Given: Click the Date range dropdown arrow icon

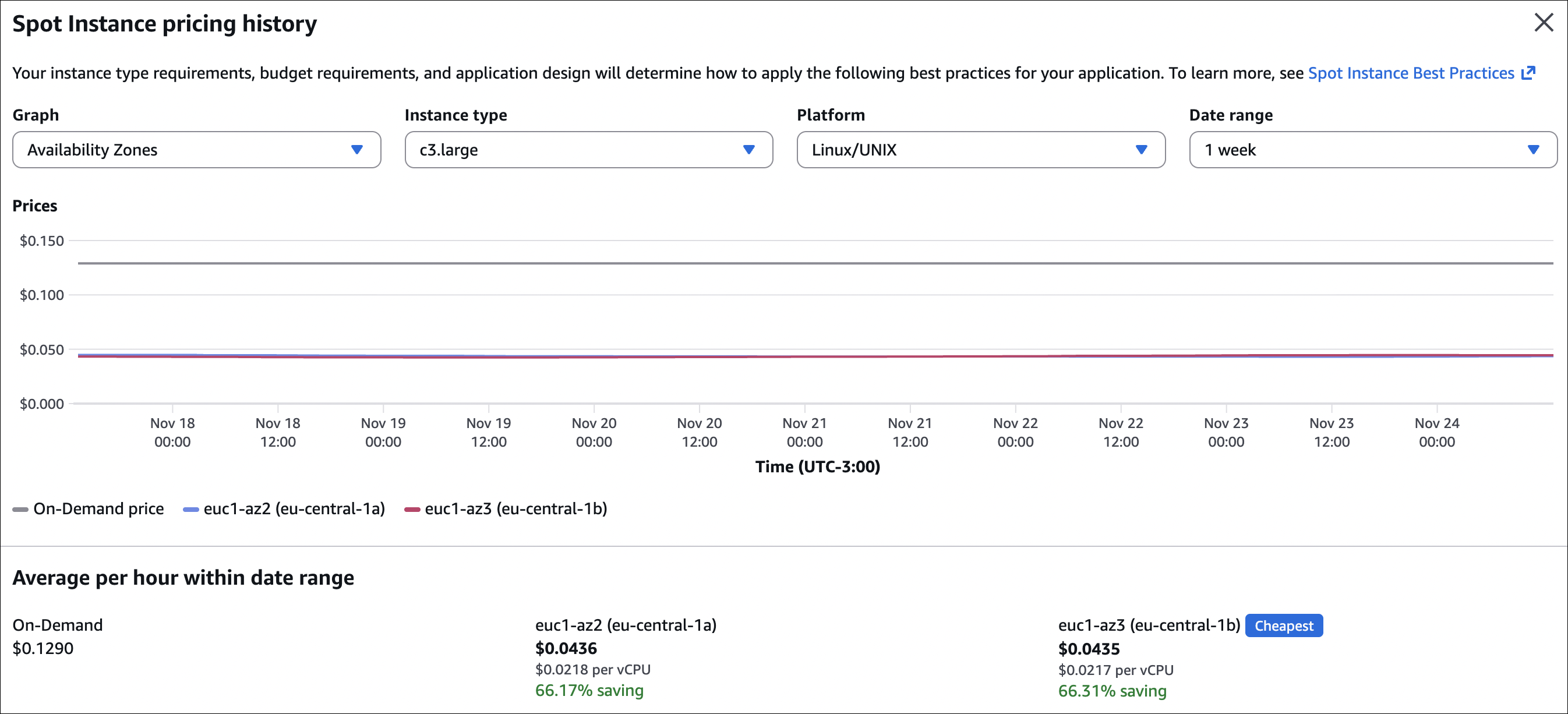Looking at the screenshot, I should (x=1533, y=150).
